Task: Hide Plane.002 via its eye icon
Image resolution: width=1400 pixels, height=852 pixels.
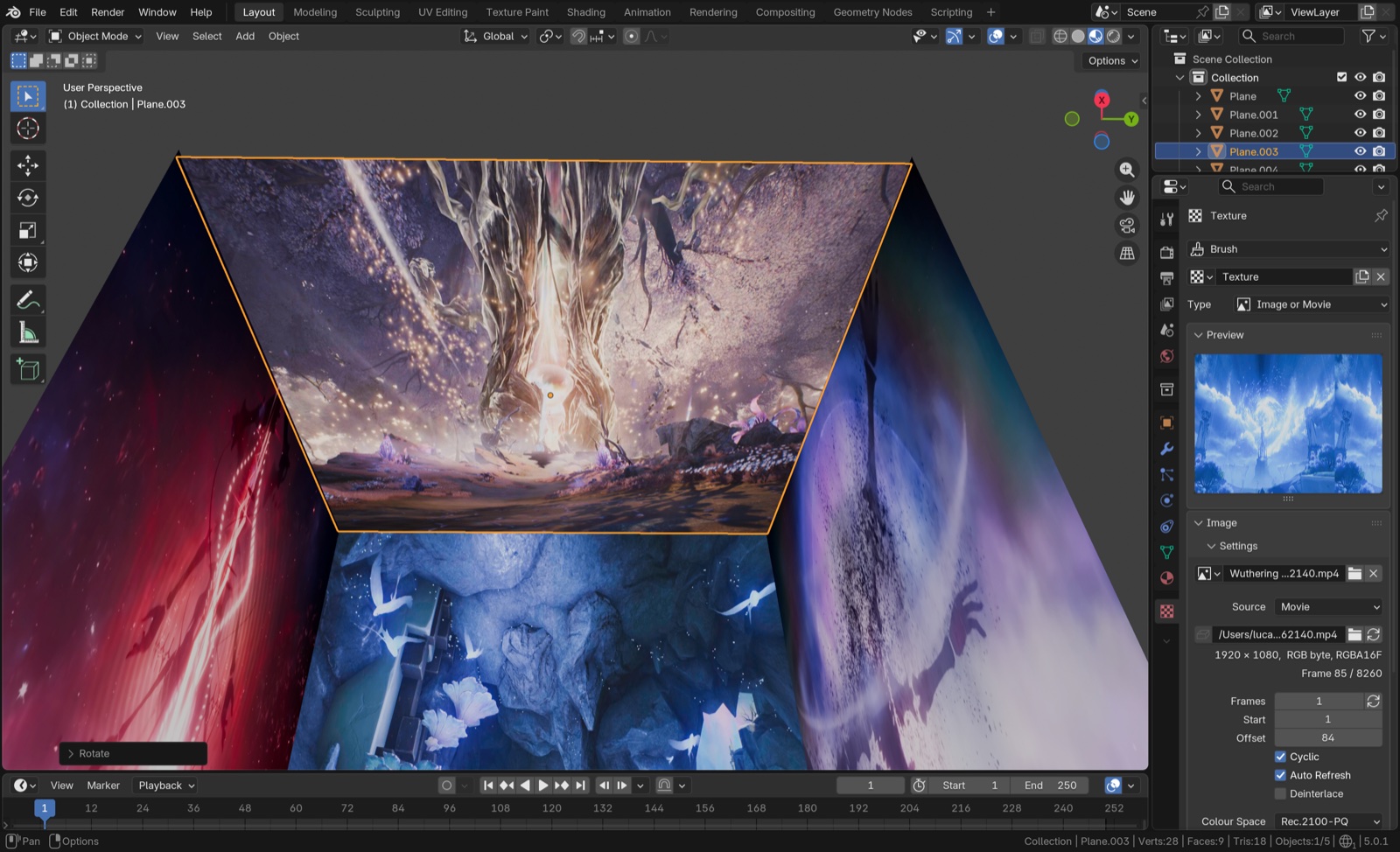Action: (1360, 133)
